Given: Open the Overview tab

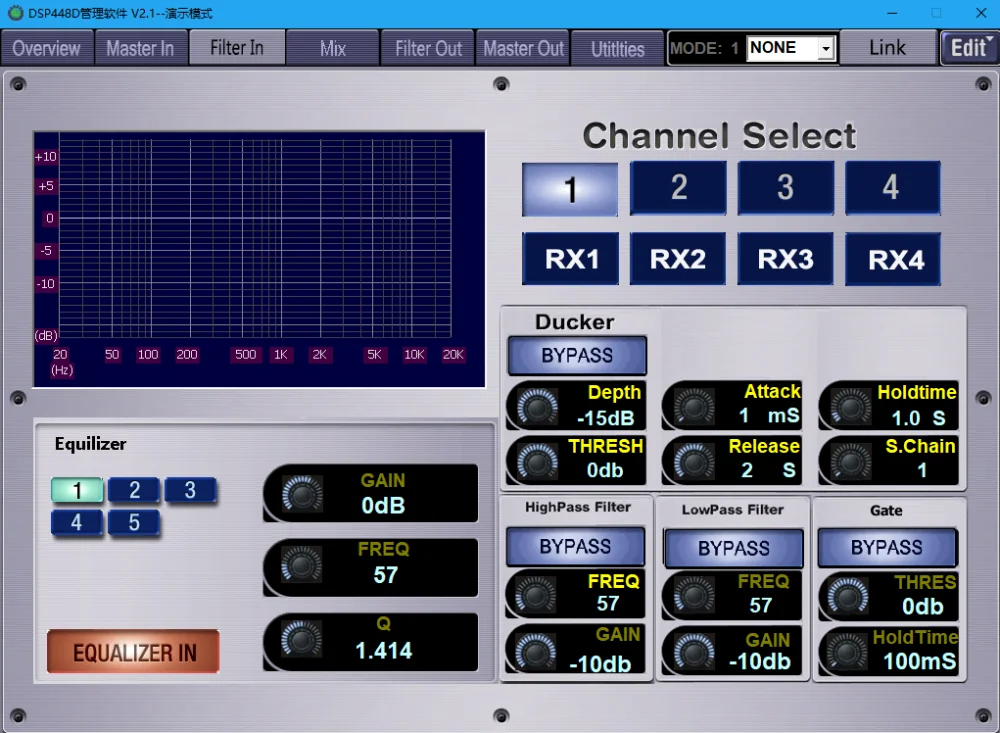Looking at the screenshot, I should (x=47, y=48).
